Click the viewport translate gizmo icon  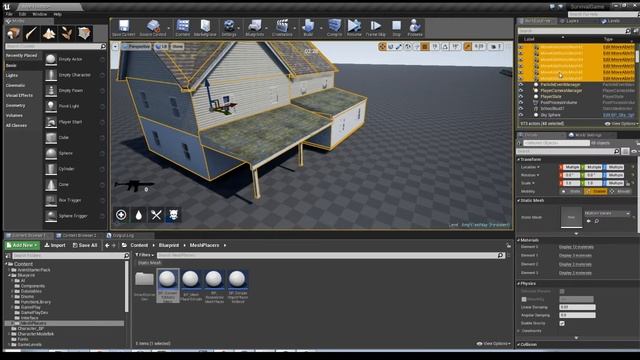pos(382,47)
